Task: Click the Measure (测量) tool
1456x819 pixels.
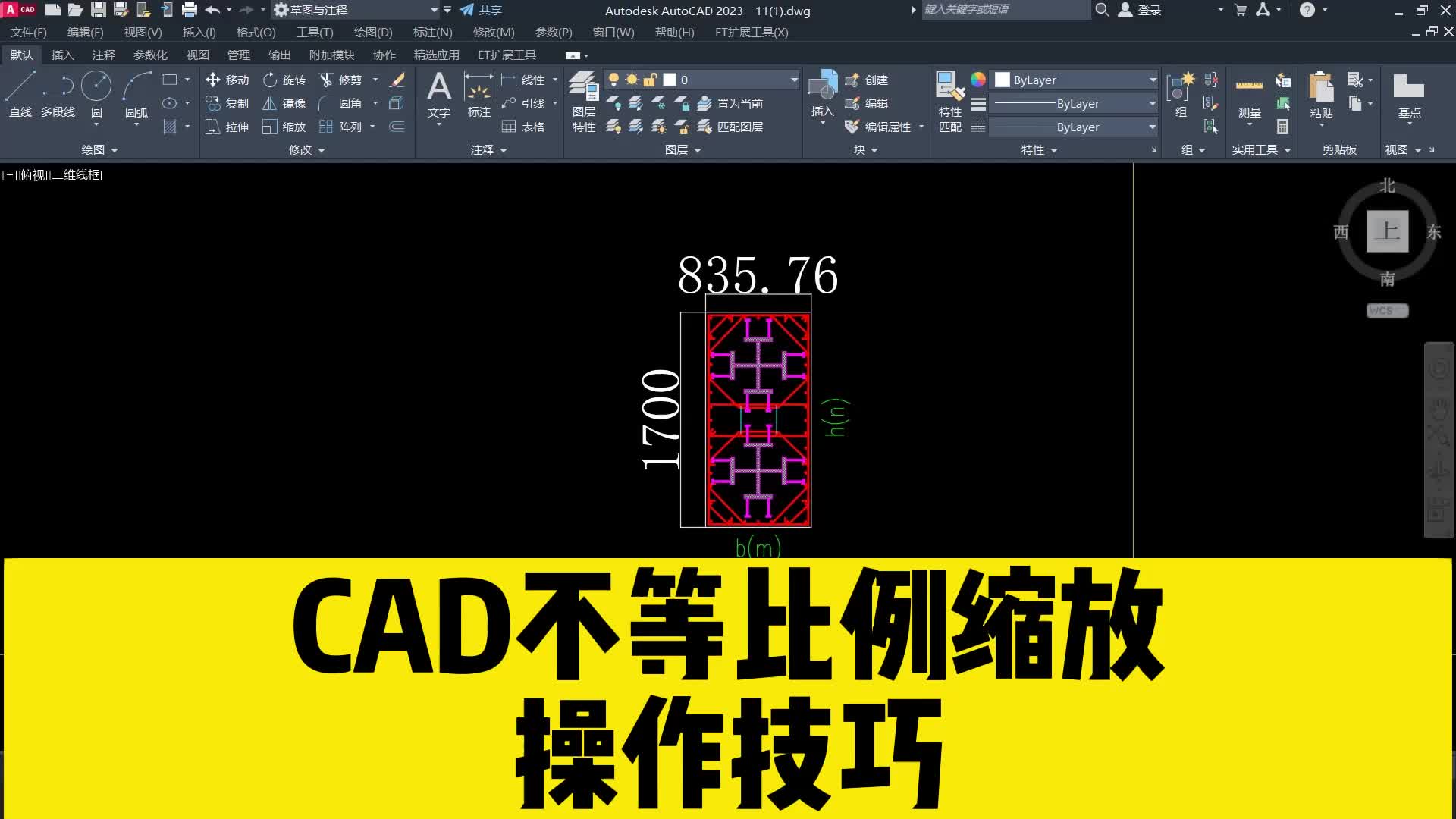Action: point(1250,95)
